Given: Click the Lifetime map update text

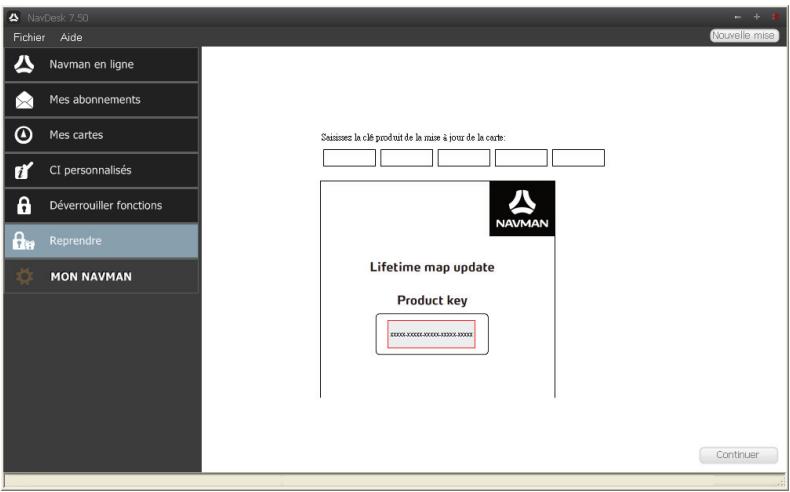Looking at the screenshot, I should point(432,267).
